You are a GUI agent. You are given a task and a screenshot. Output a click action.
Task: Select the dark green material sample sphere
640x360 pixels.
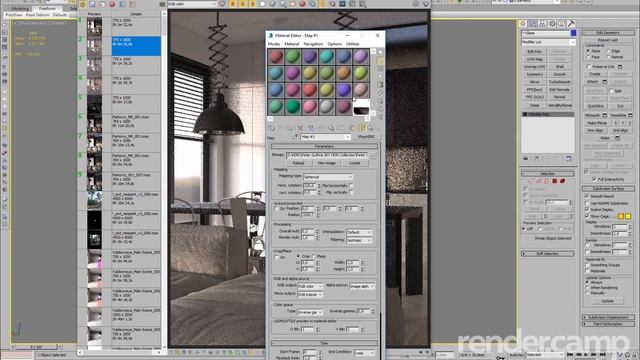(x=293, y=107)
